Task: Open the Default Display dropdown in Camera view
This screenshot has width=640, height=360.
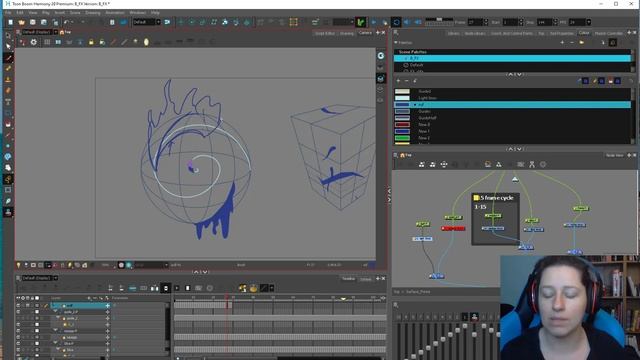Action: pos(56,32)
